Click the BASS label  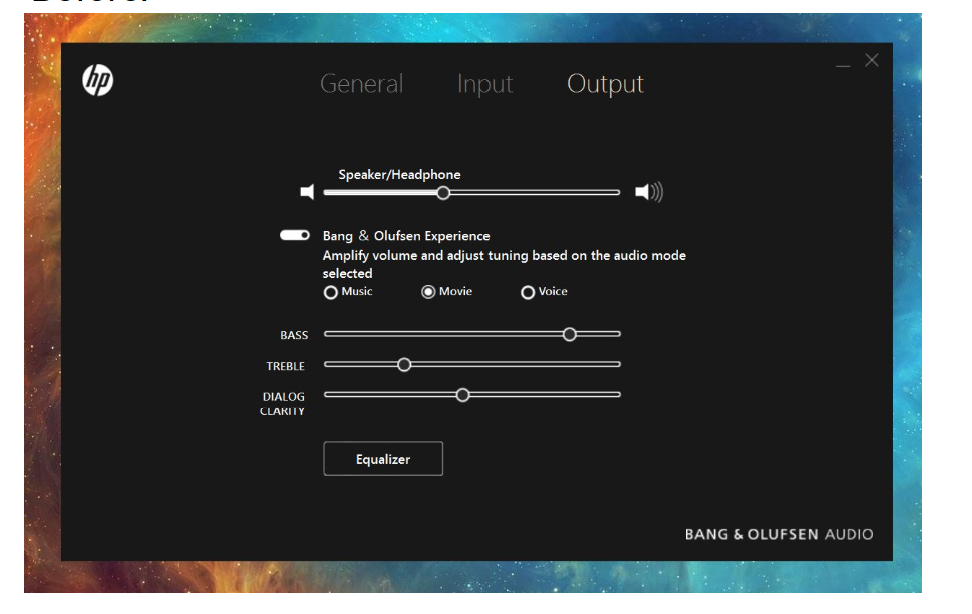click(294, 335)
